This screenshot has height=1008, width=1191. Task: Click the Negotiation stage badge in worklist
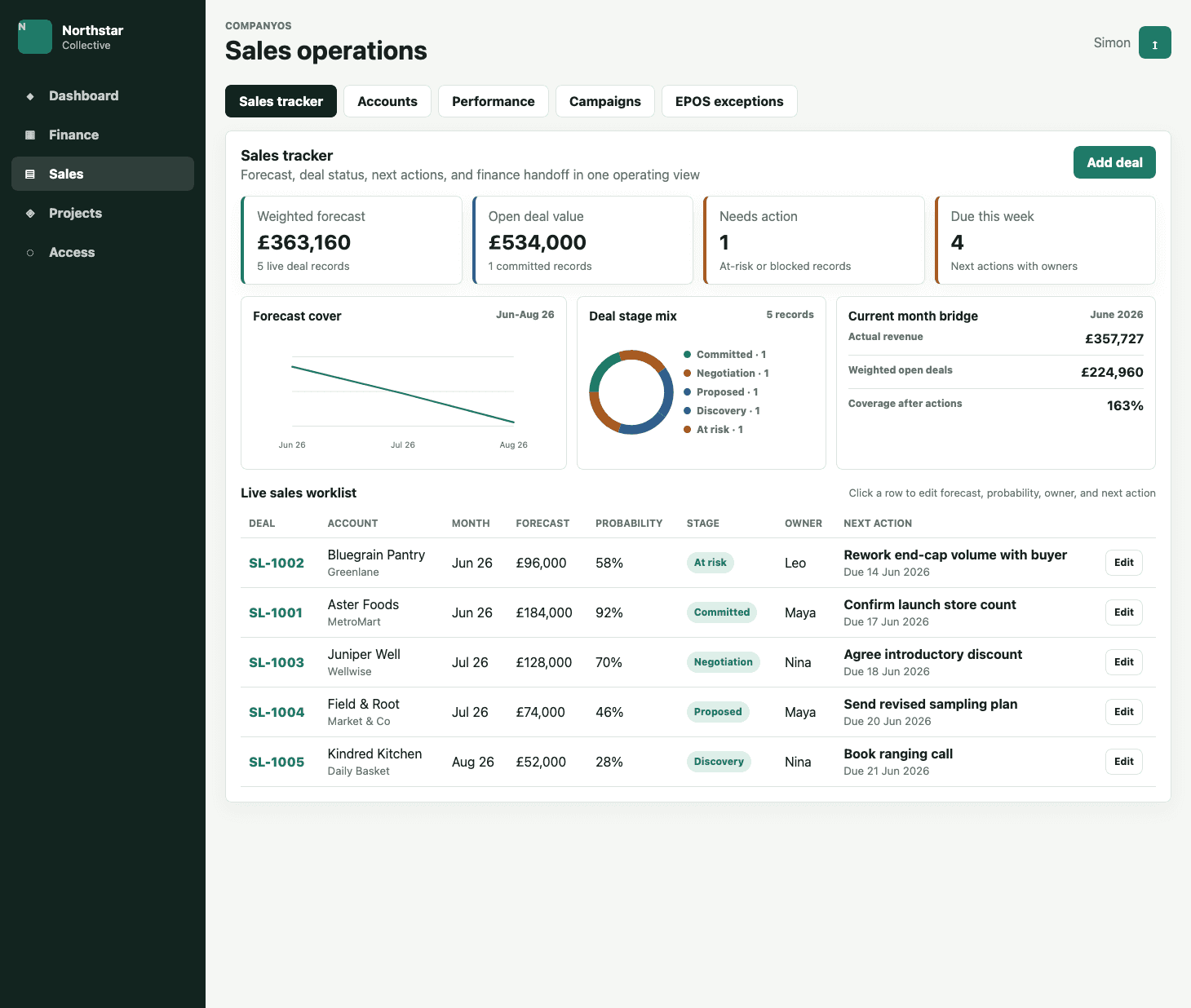coord(724,662)
